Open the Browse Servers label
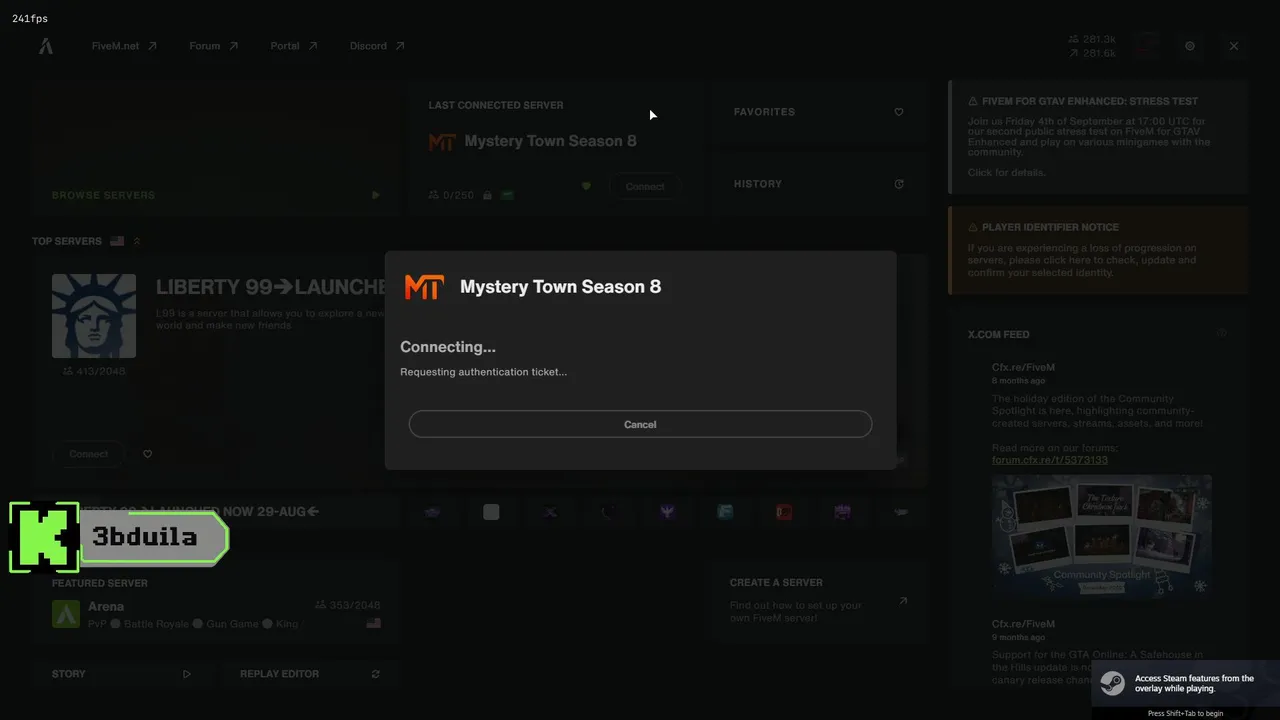 pos(104,195)
